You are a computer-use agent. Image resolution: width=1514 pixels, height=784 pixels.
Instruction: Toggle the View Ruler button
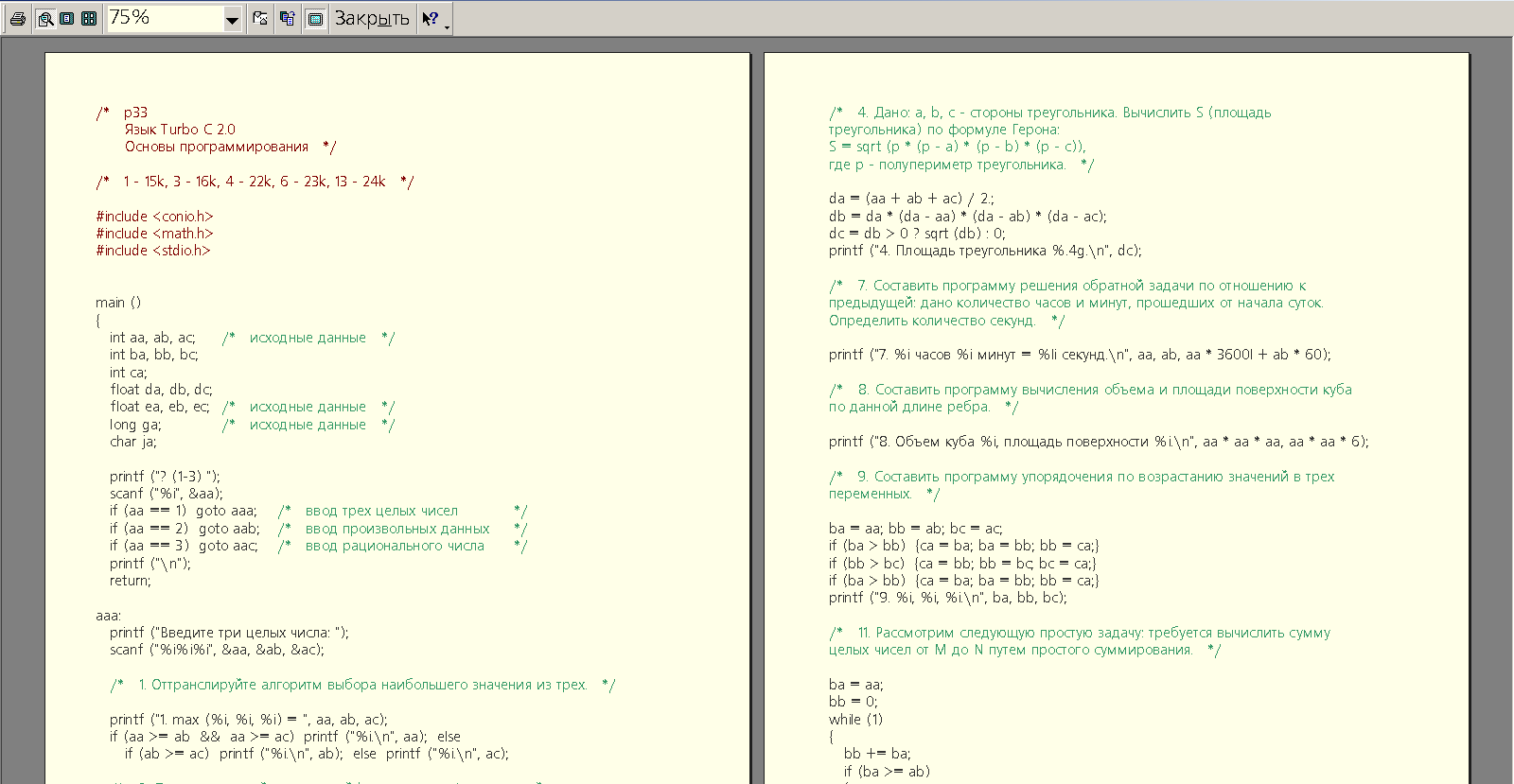point(260,18)
